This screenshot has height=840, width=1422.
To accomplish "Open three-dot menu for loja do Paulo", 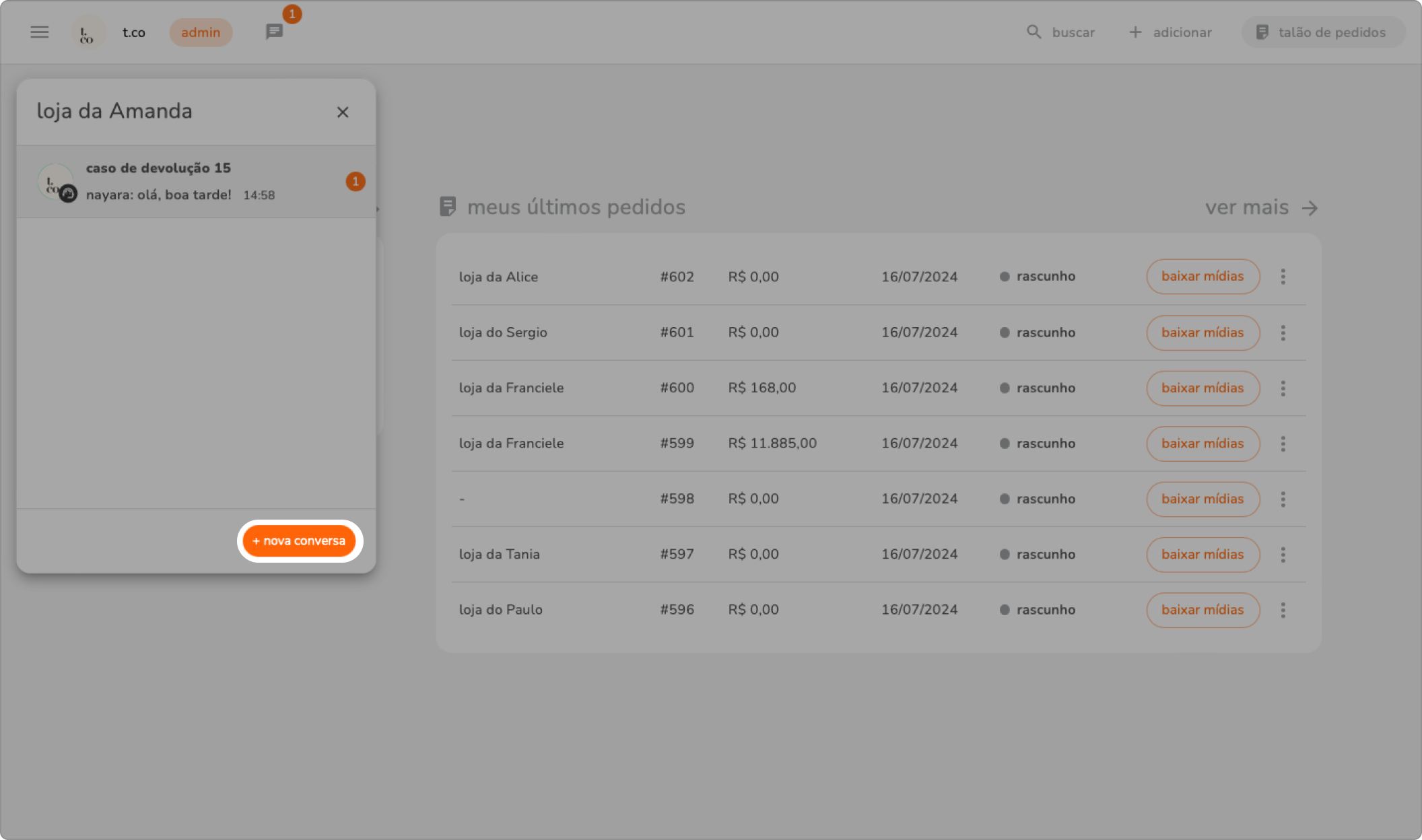I will [1283, 610].
